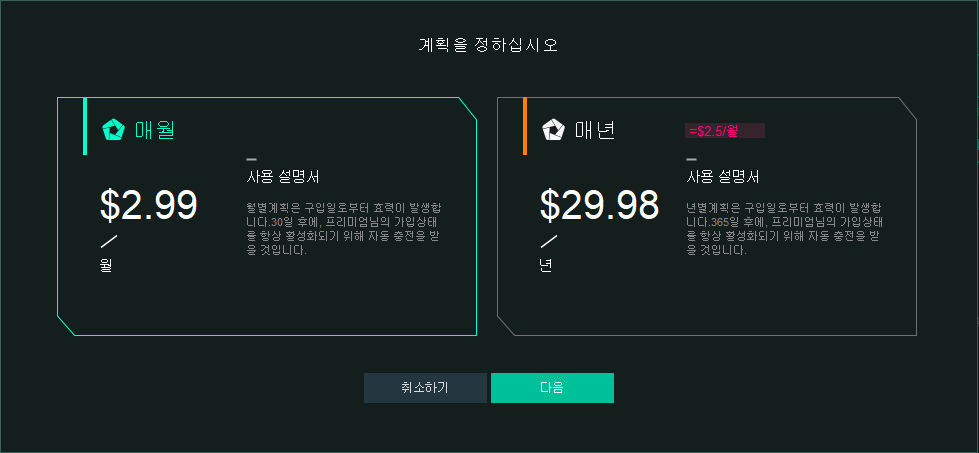This screenshot has width=979, height=453.
Task: Choose the $29.98 yearly price
Action: point(599,205)
